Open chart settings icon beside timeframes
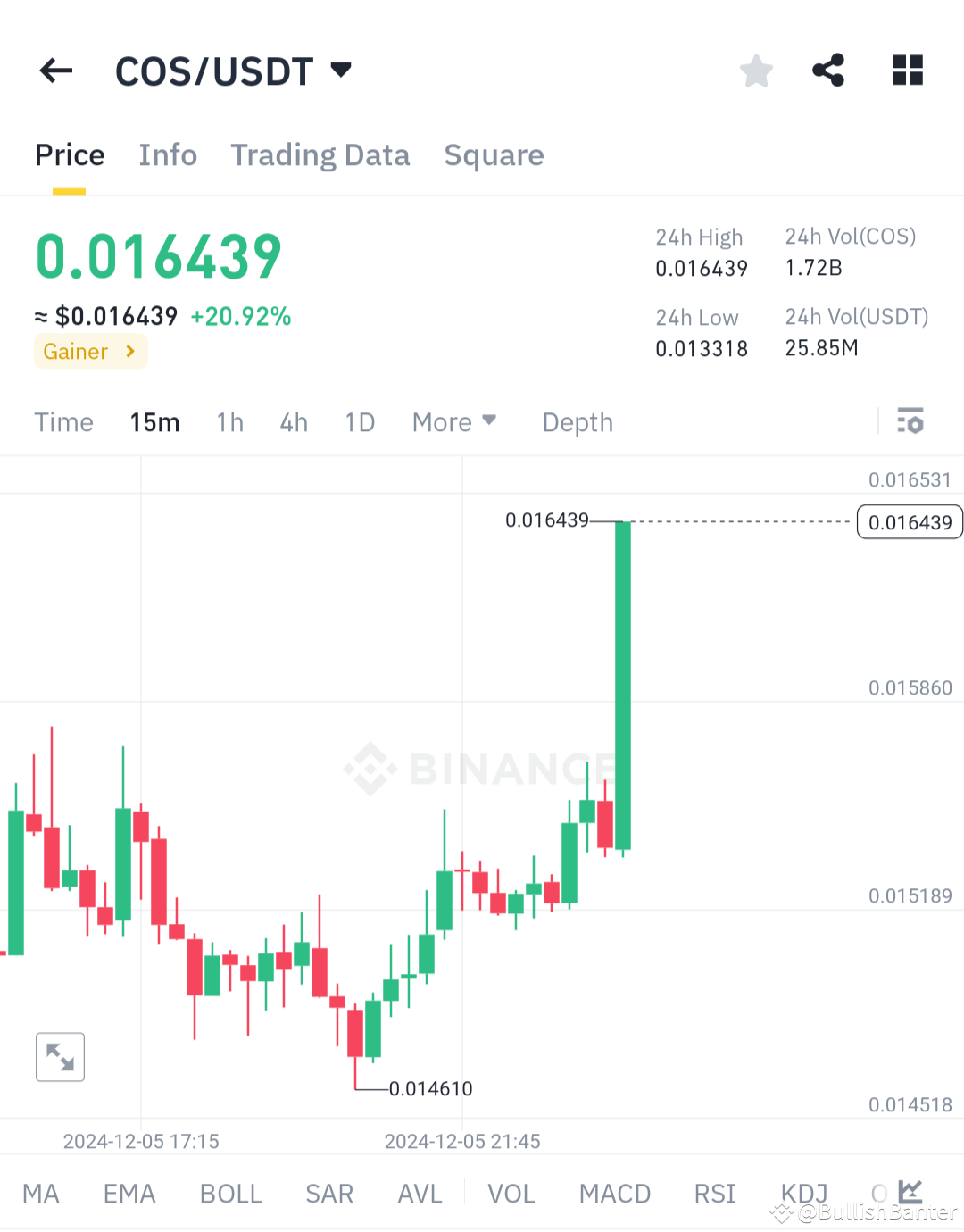This screenshot has width=964, height=1232. click(x=910, y=421)
